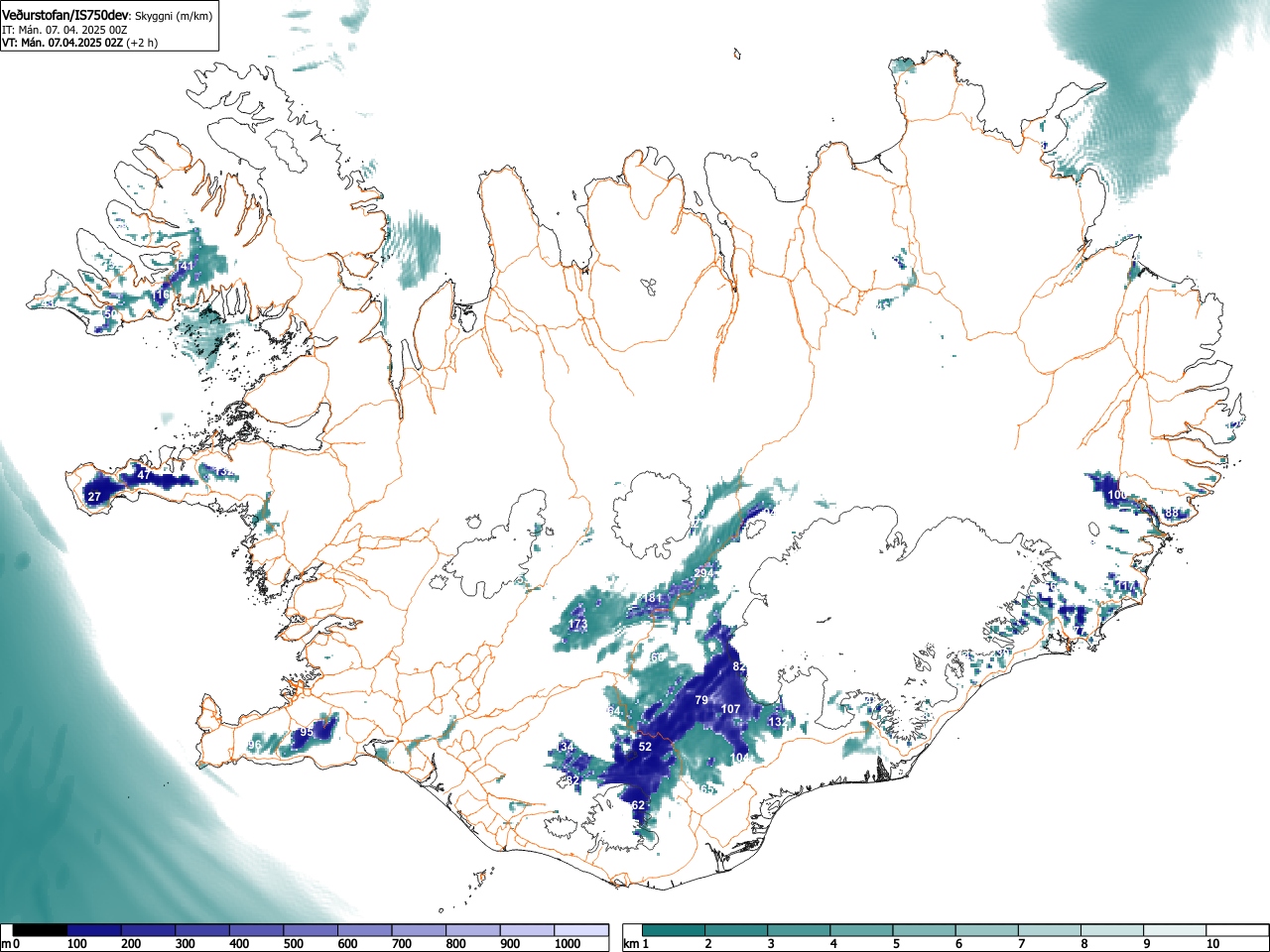Select the 9–10 km legend swatch
1270x952 pixels.
click(1176, 930)
